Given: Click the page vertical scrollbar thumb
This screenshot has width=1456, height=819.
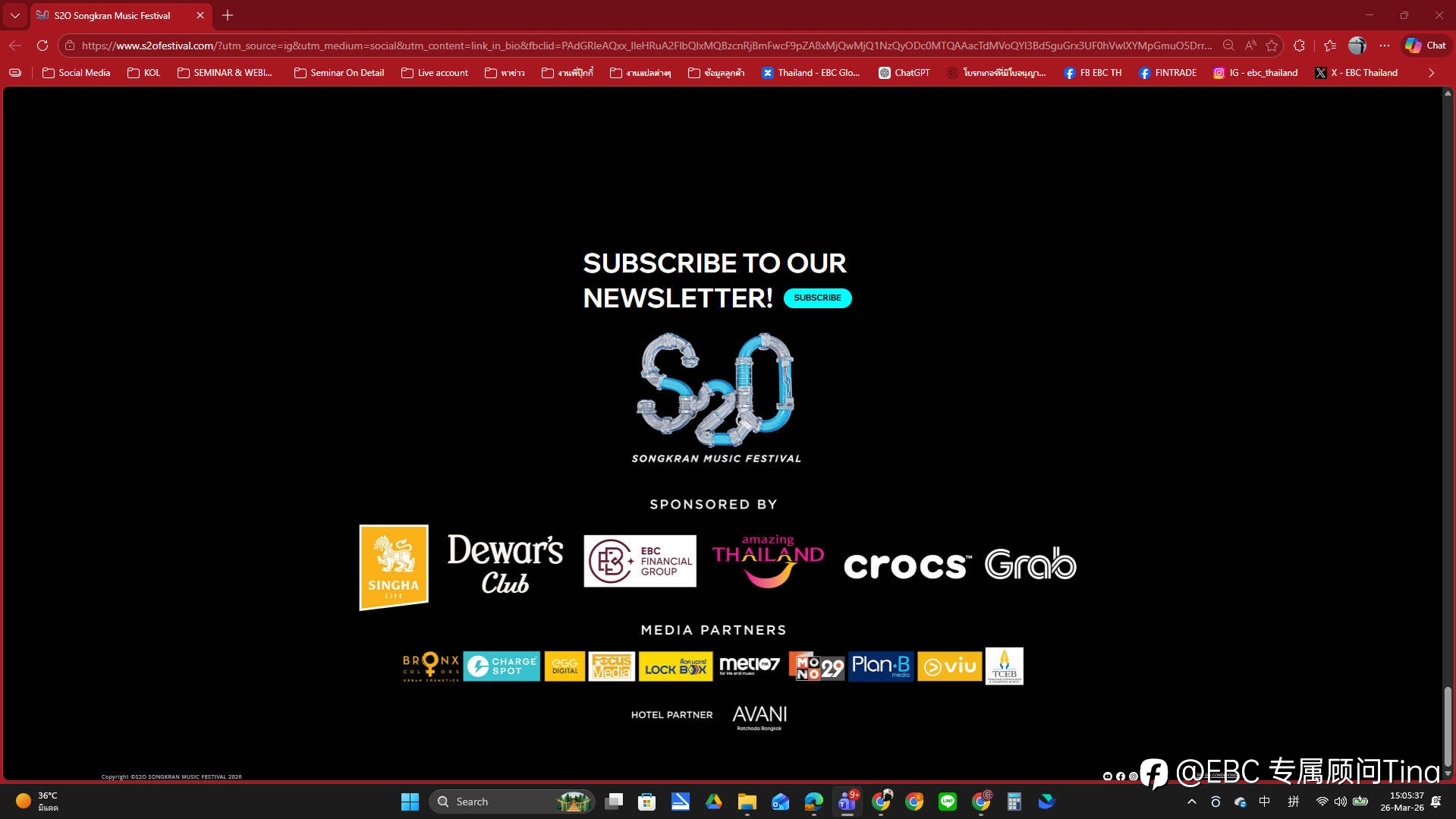Looking at the screenshot, I should tap(1448, 726).
